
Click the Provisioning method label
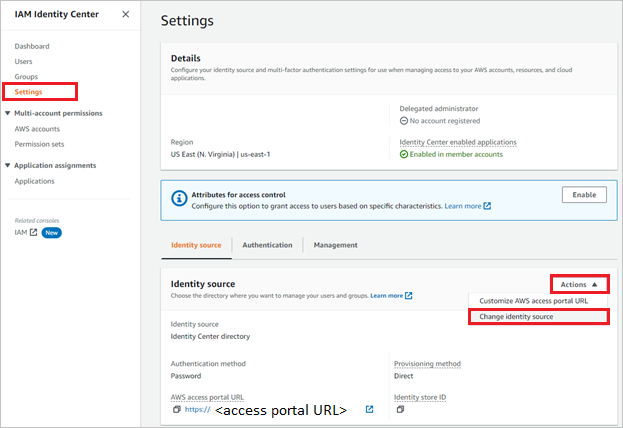[x=428, y=364]
